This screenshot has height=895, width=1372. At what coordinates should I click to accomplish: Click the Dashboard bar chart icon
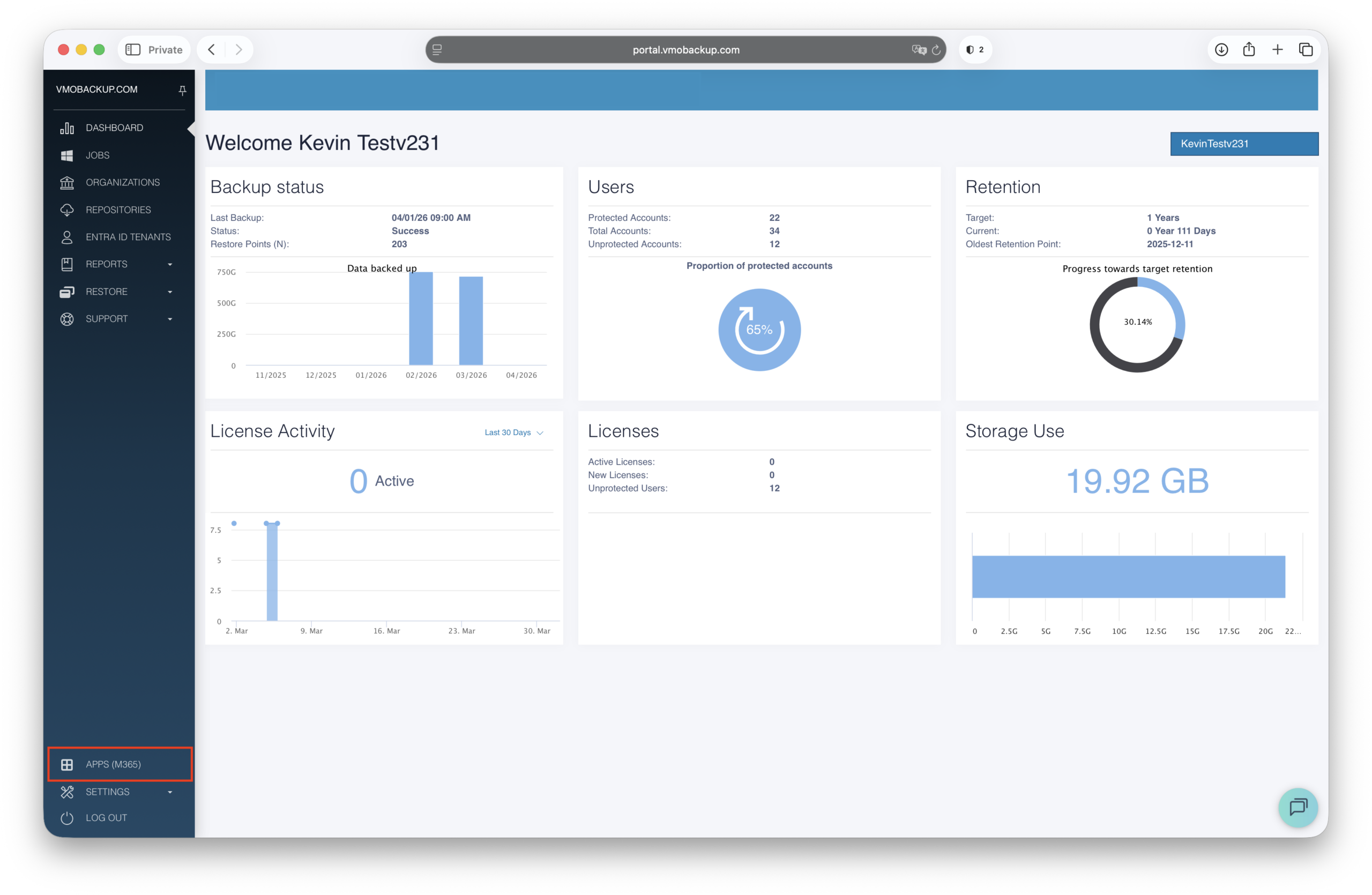(67, 128)
